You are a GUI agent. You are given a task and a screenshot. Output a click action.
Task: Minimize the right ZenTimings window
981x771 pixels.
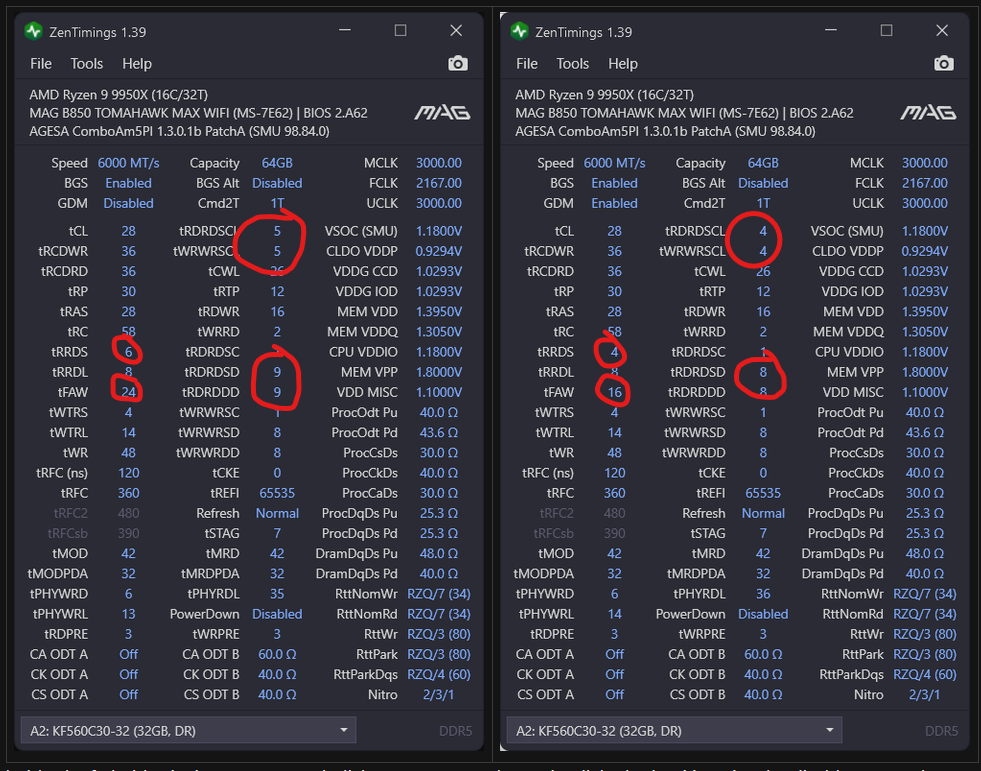click(831, 30)
